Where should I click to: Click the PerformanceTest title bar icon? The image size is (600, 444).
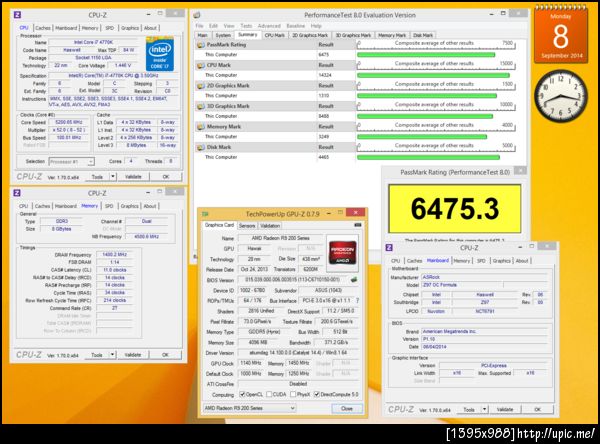pyautogui.click(x=197, y=15)
